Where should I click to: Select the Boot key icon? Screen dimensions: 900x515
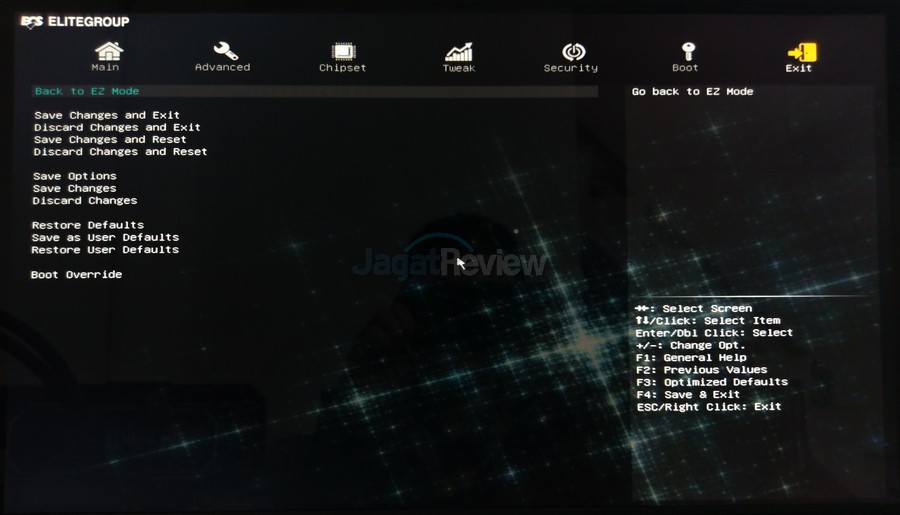click(687, 51)
